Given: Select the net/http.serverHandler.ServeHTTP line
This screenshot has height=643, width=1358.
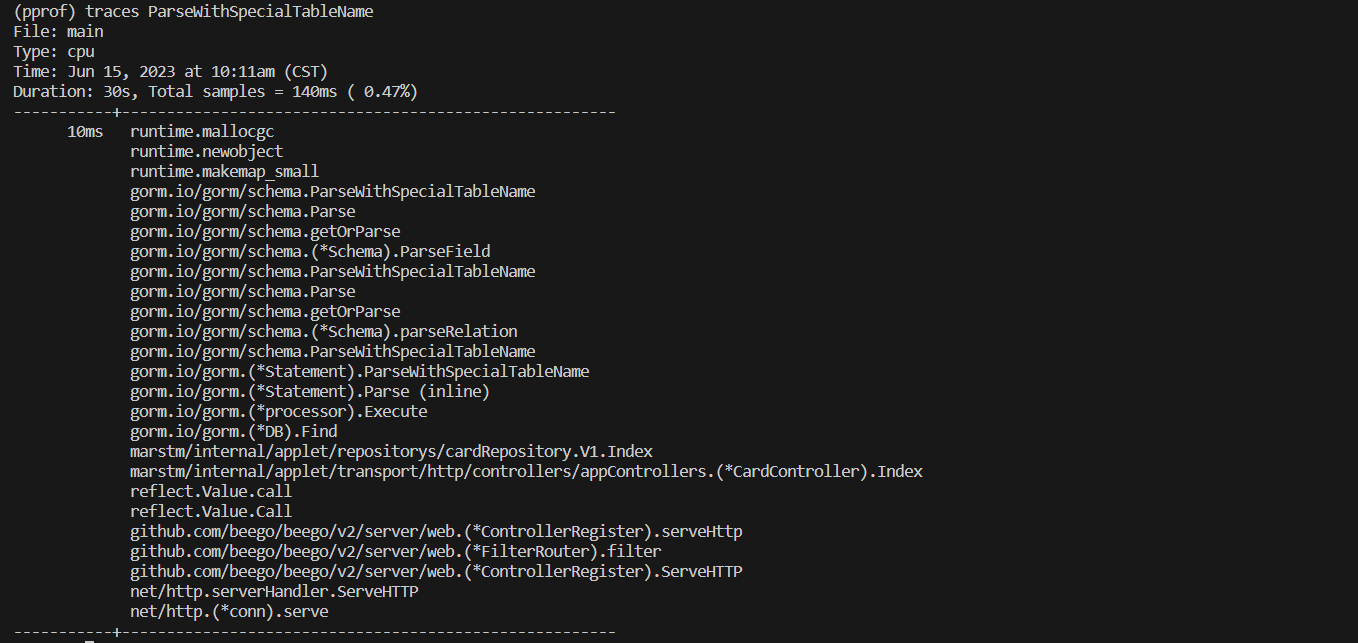Looking at the screenshot, I should click(274, 592).
